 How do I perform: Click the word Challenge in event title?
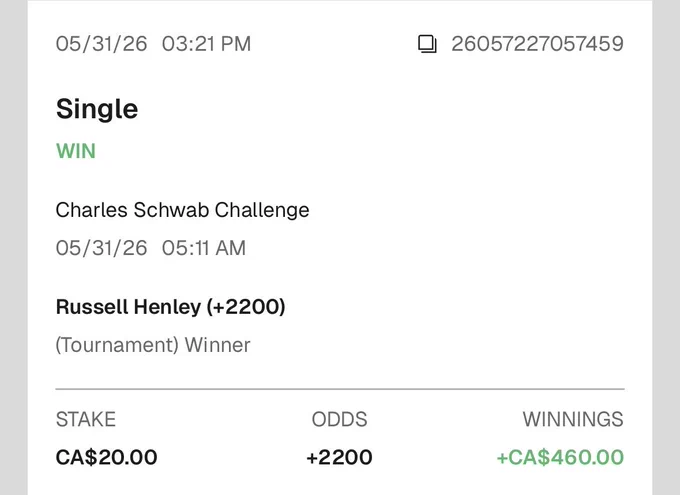[x=262, y=210]
